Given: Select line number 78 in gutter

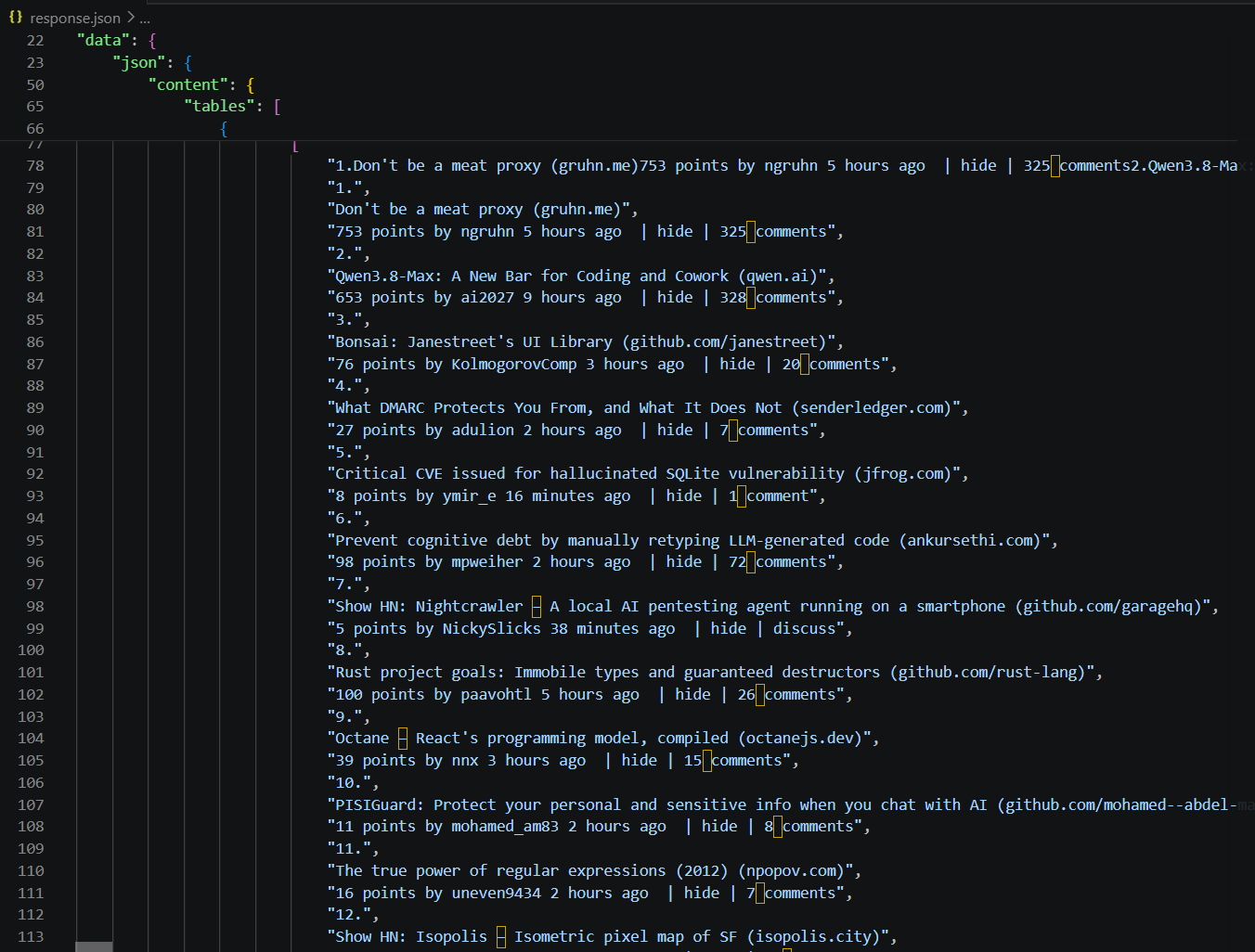Looking at the screenshot, I should (x=35, y=166).
